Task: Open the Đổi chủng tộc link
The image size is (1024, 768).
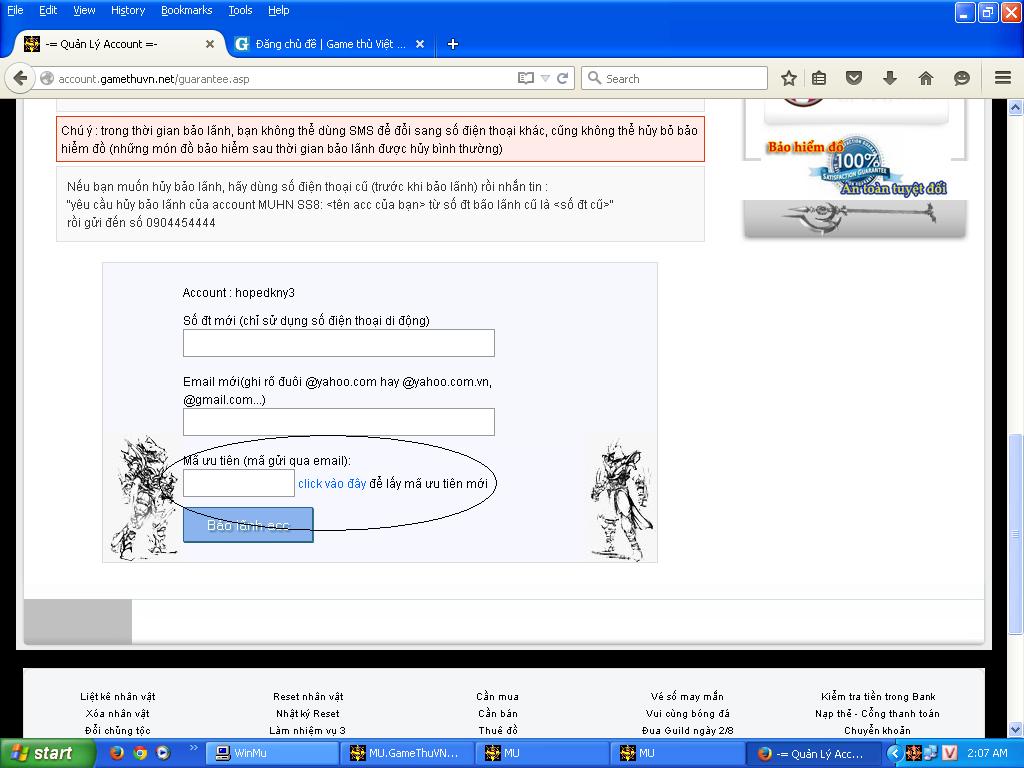Action: (x=118, y=731)
